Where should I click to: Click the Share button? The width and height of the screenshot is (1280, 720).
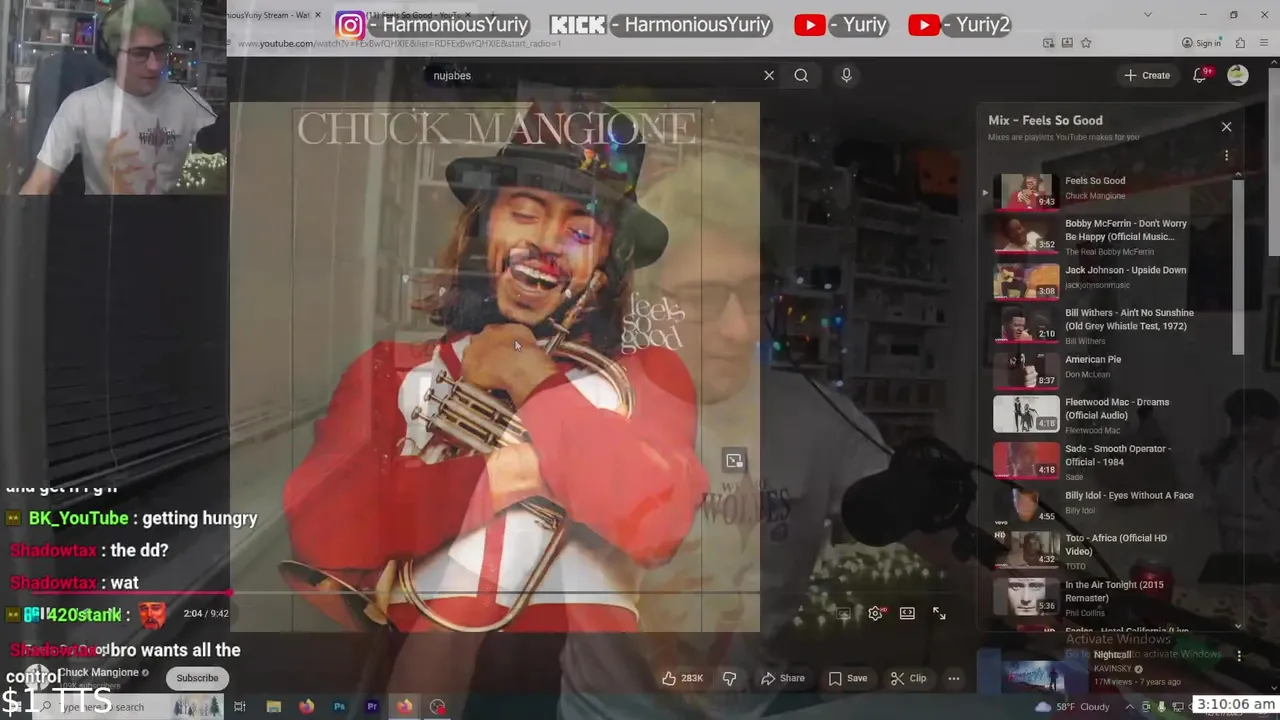click(x=782, y=678)
